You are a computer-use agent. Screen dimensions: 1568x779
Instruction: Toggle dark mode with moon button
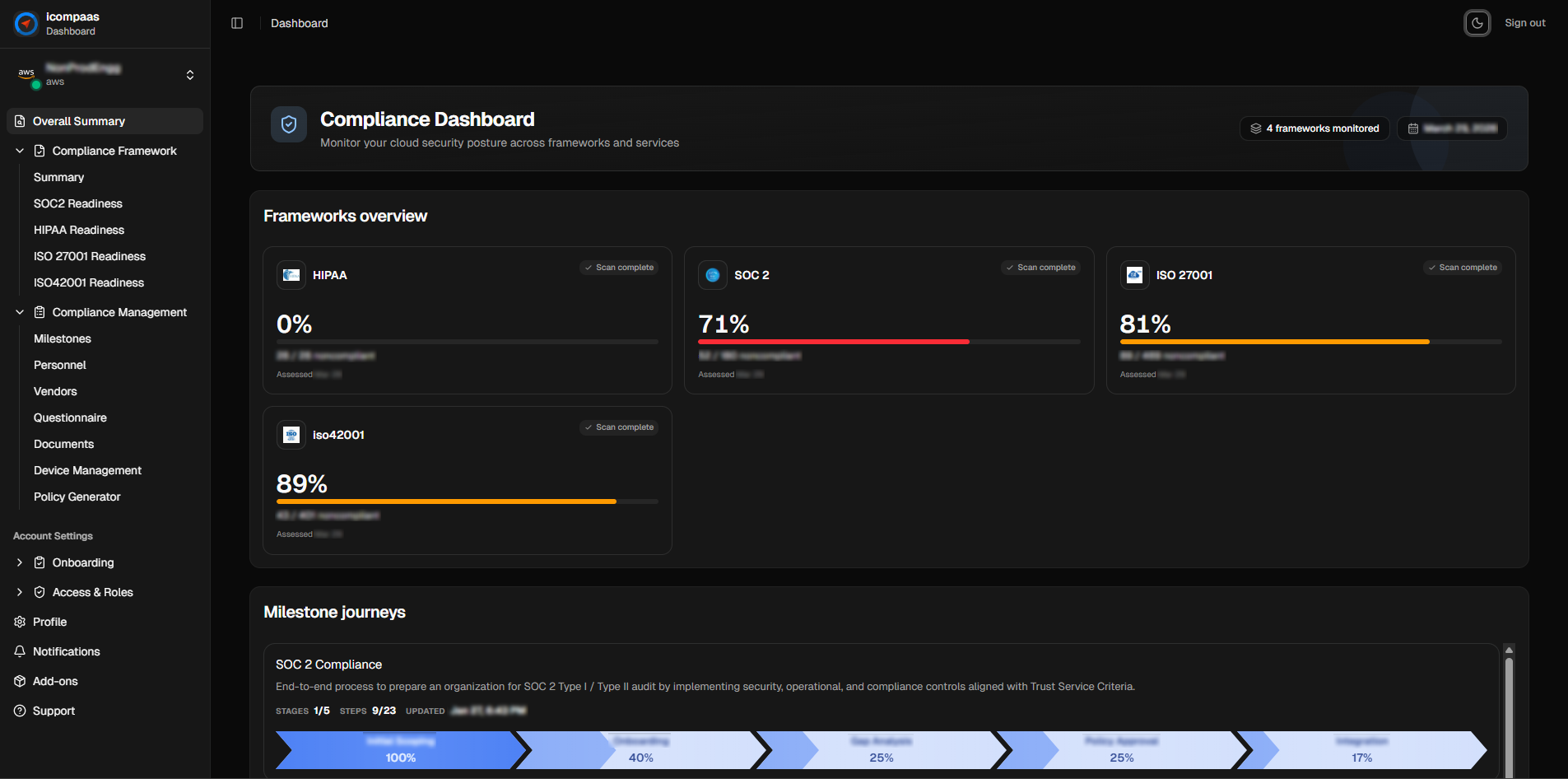pyautogui.click(x=1477, y=23)
